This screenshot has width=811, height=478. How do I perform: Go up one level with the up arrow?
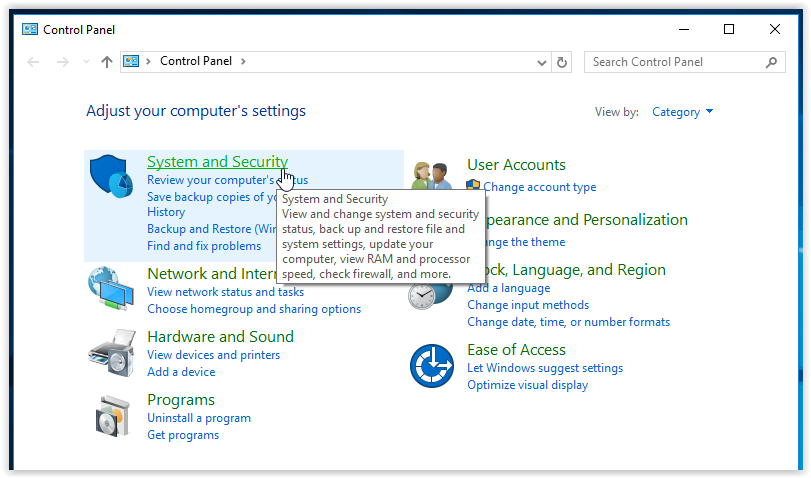tap(107, 62)
